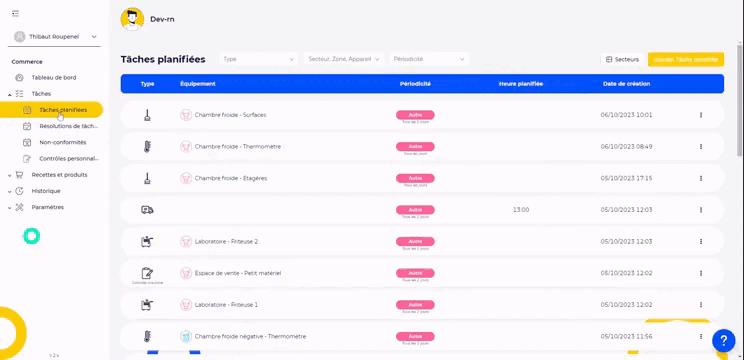Open the Secteur, Zone, Appareil dropdown

pos(344,59)
